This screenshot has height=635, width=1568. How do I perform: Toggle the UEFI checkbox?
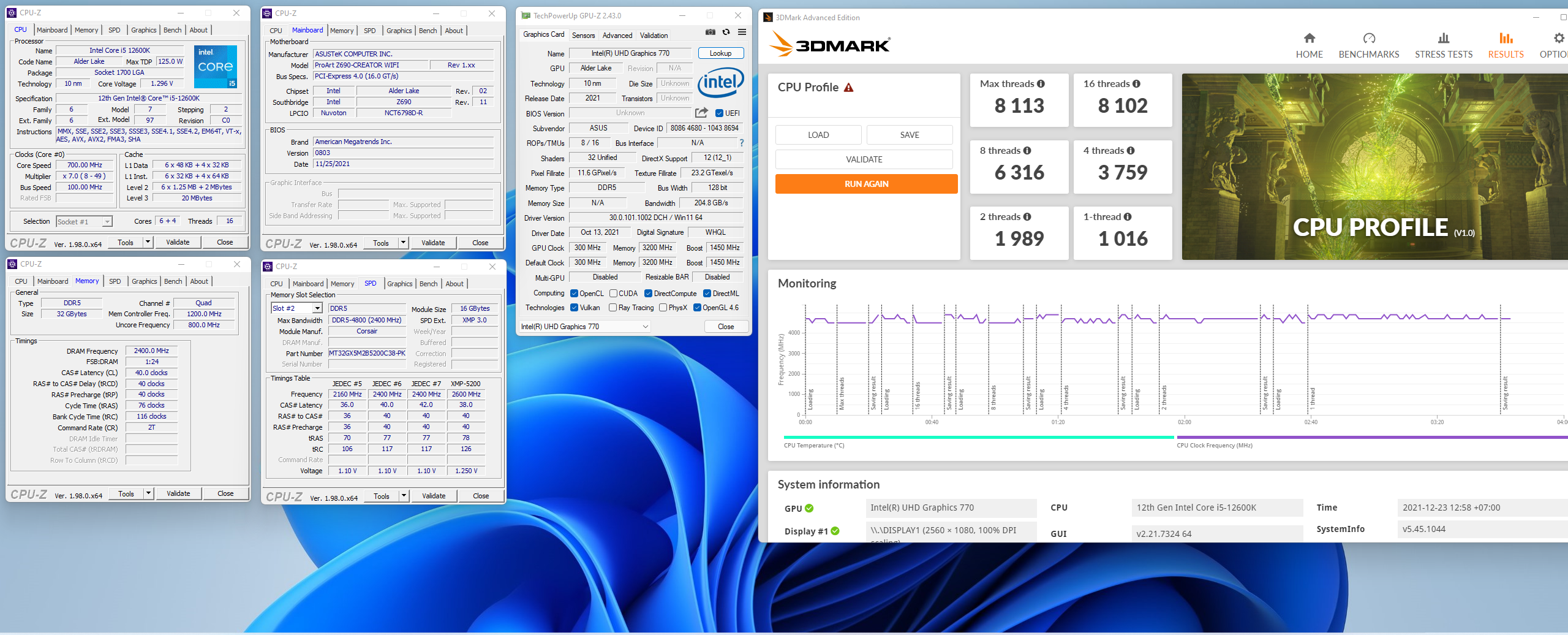719,113
